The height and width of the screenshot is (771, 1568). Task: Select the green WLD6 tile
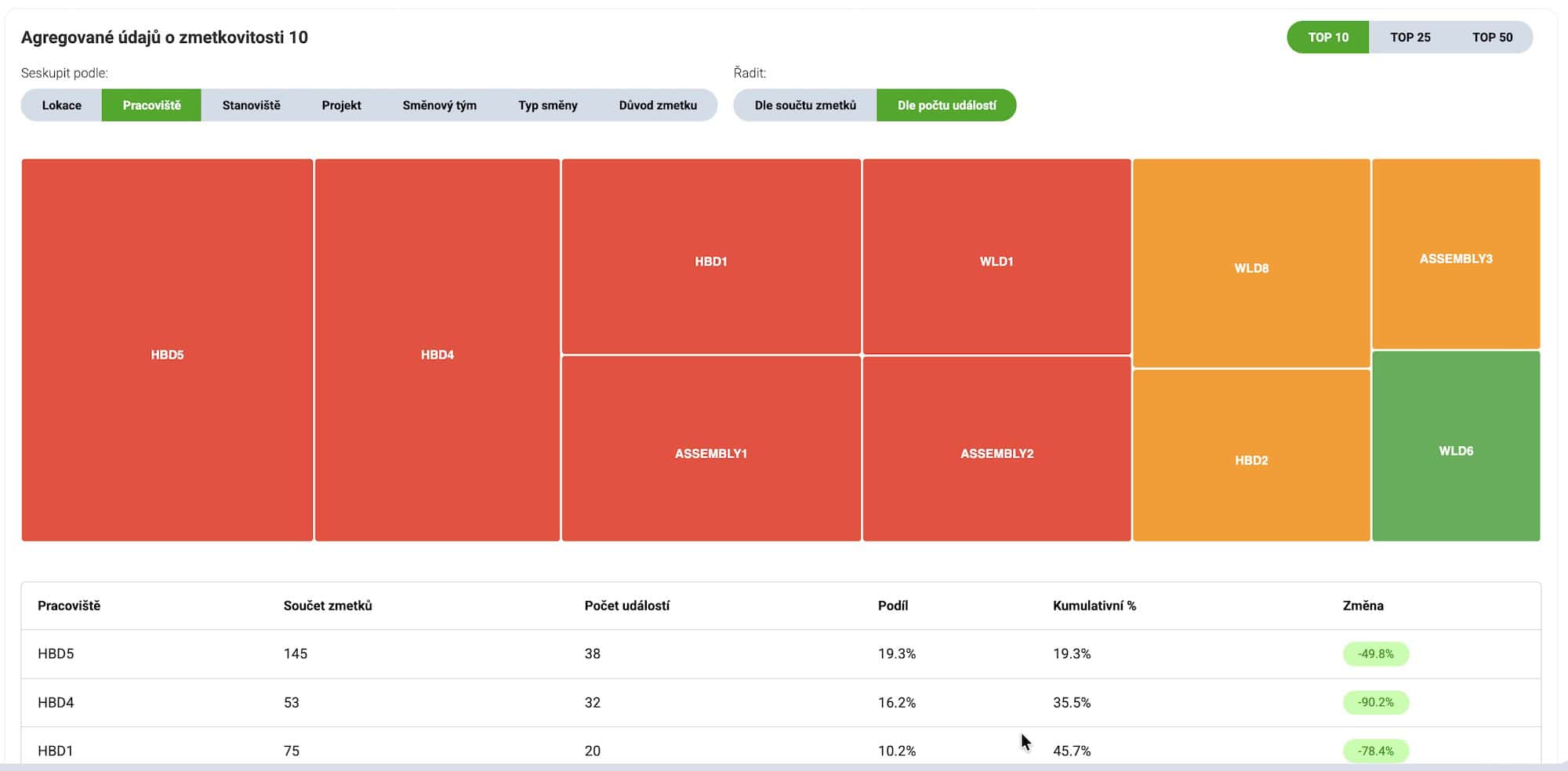[x=1457, y=451]
